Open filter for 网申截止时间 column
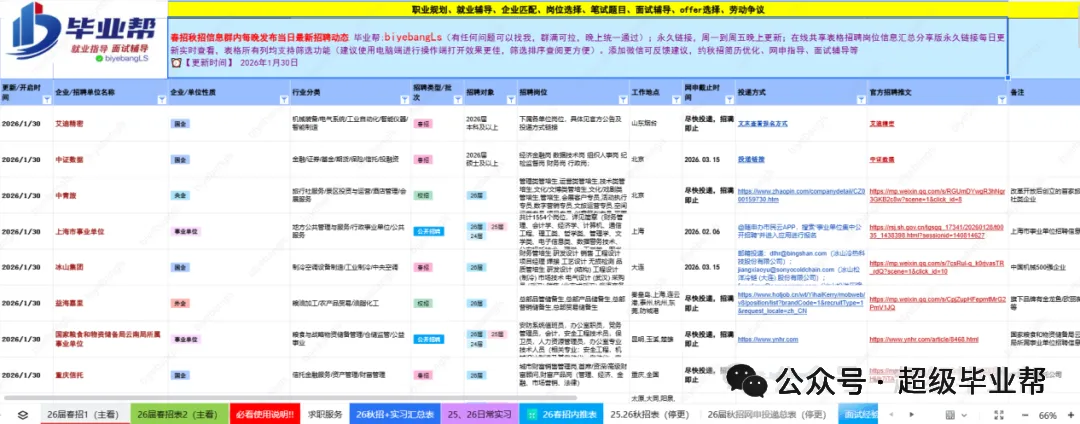The width and height of the screenshot is (1080, 424). [729, 100]
